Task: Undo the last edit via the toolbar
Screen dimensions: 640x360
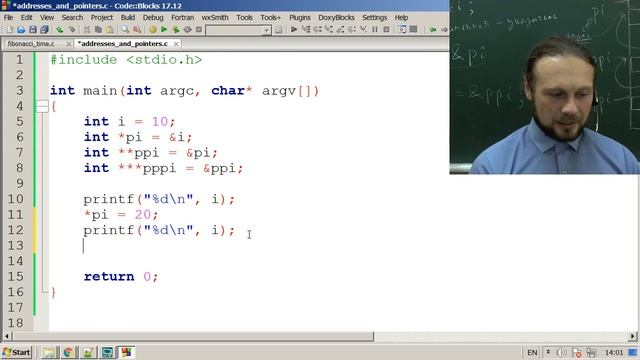Action: tap(60, 29)
